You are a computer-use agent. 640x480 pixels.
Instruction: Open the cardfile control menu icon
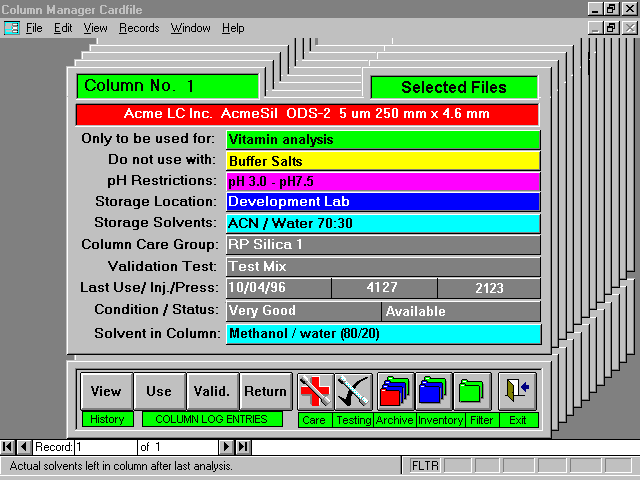coord(11,28)
